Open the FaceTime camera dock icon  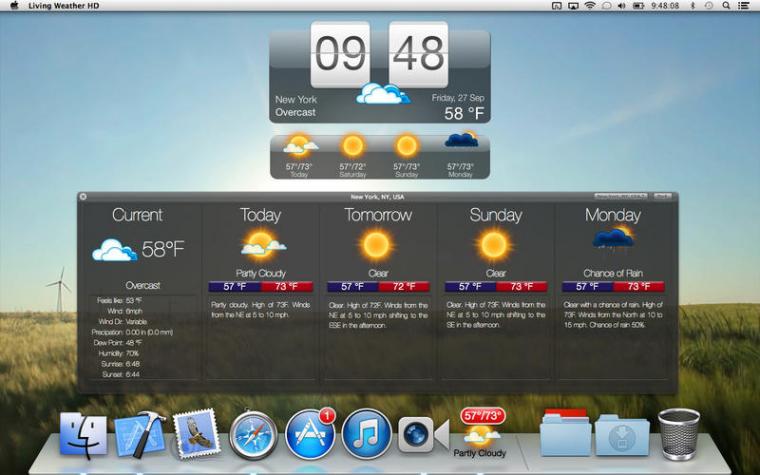(x=424, y=435)
